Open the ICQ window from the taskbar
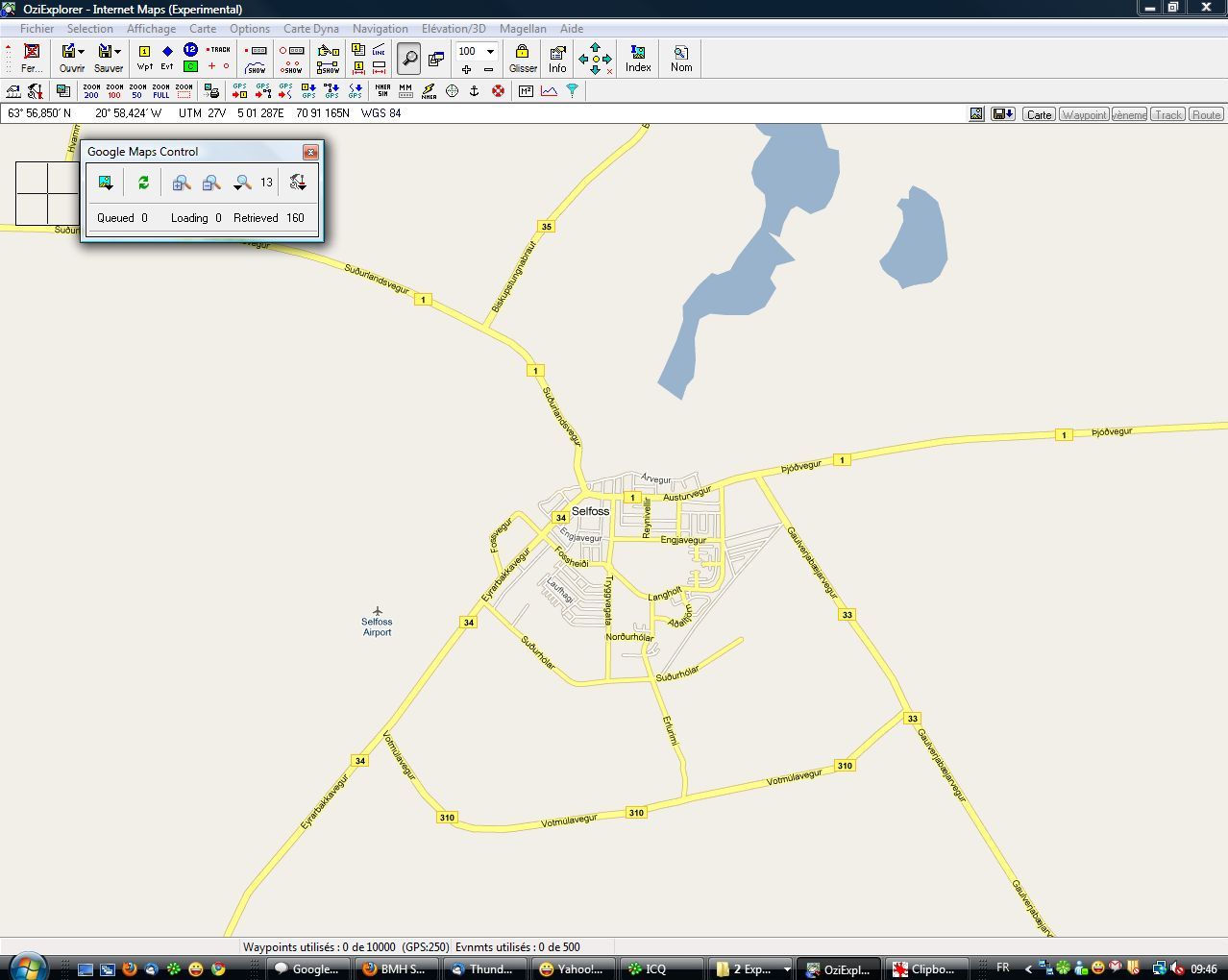 pos(656,968)
